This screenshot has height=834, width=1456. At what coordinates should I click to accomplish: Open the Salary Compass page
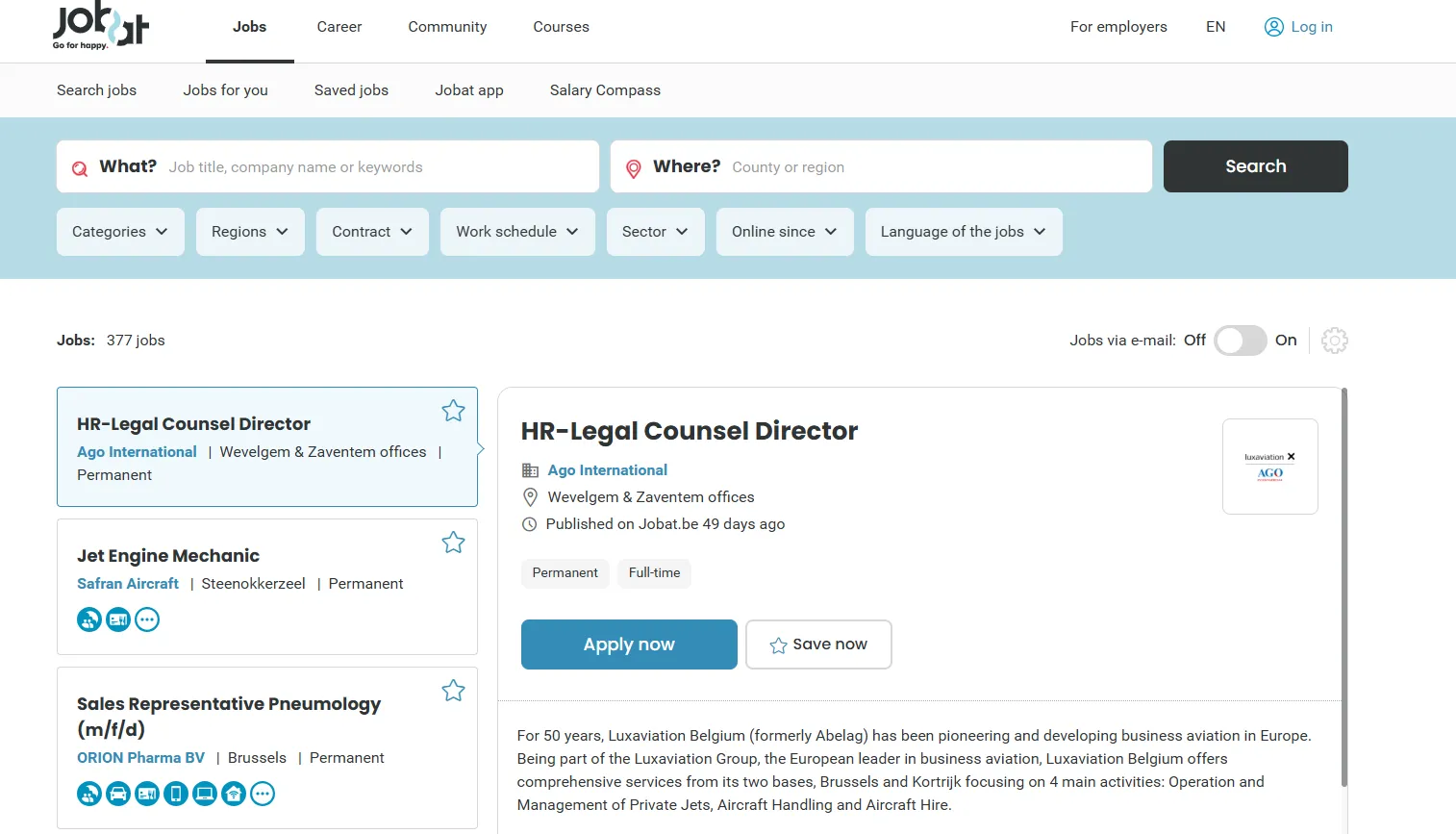605,90
